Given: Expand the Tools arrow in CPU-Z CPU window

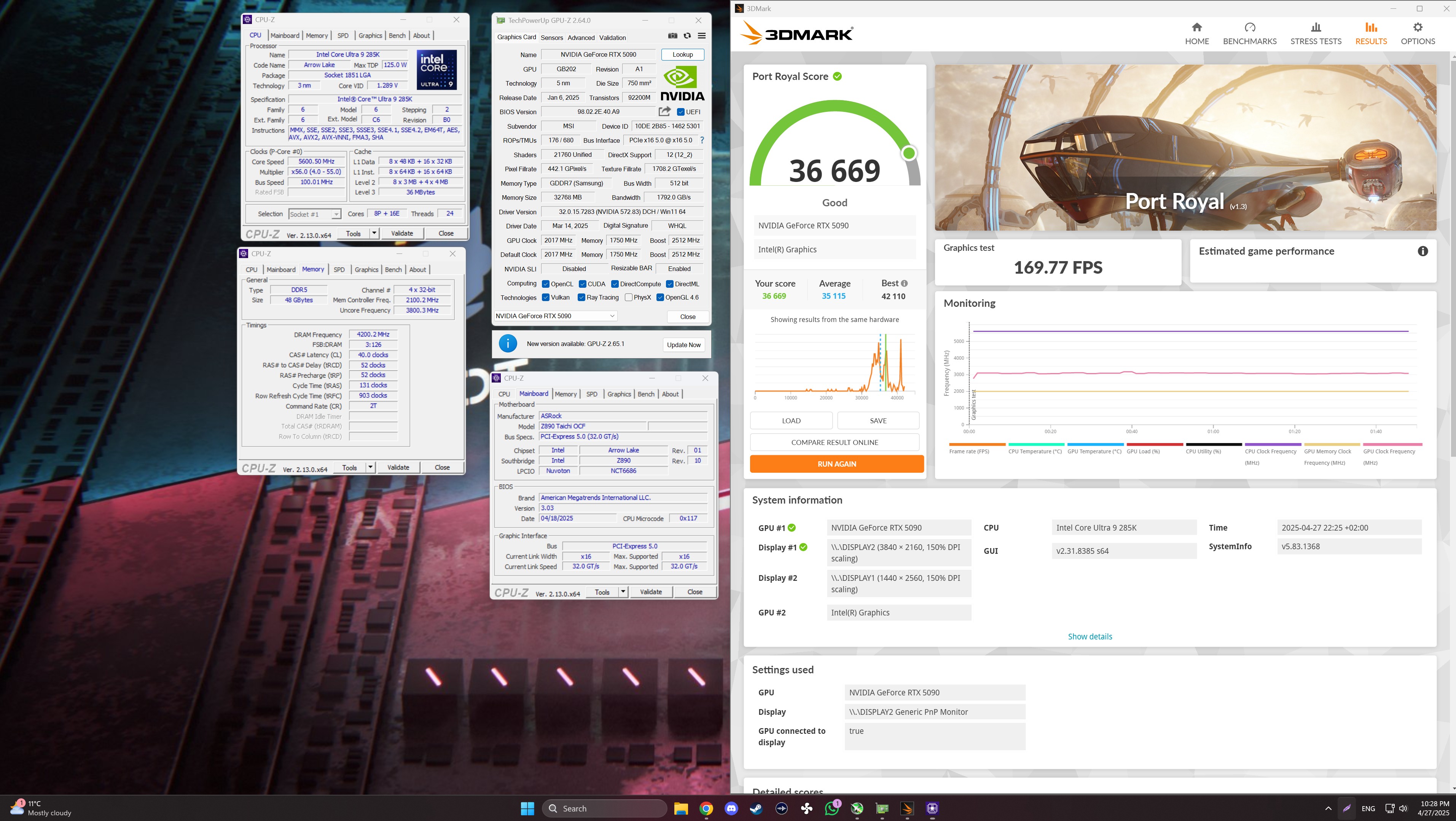Looking at the screenshot, I should pyautogui.click(x=374, y=233).
